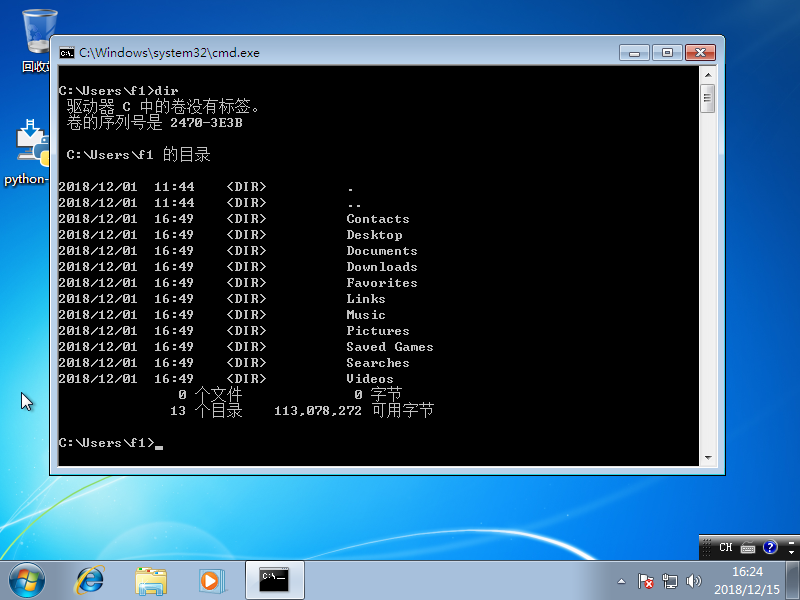The height and width of the screenshot is (600, 800).
Task: Close the cmd.exe window
Action: [x=701, y=53]
